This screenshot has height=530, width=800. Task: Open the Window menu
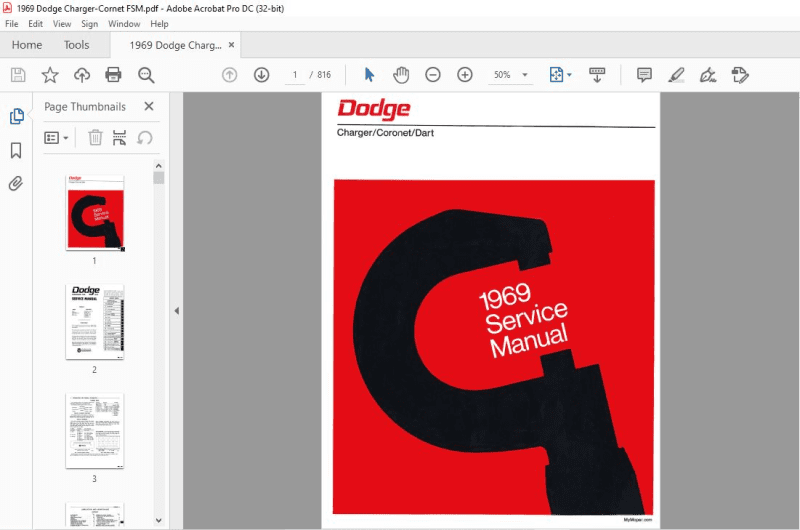124,24
